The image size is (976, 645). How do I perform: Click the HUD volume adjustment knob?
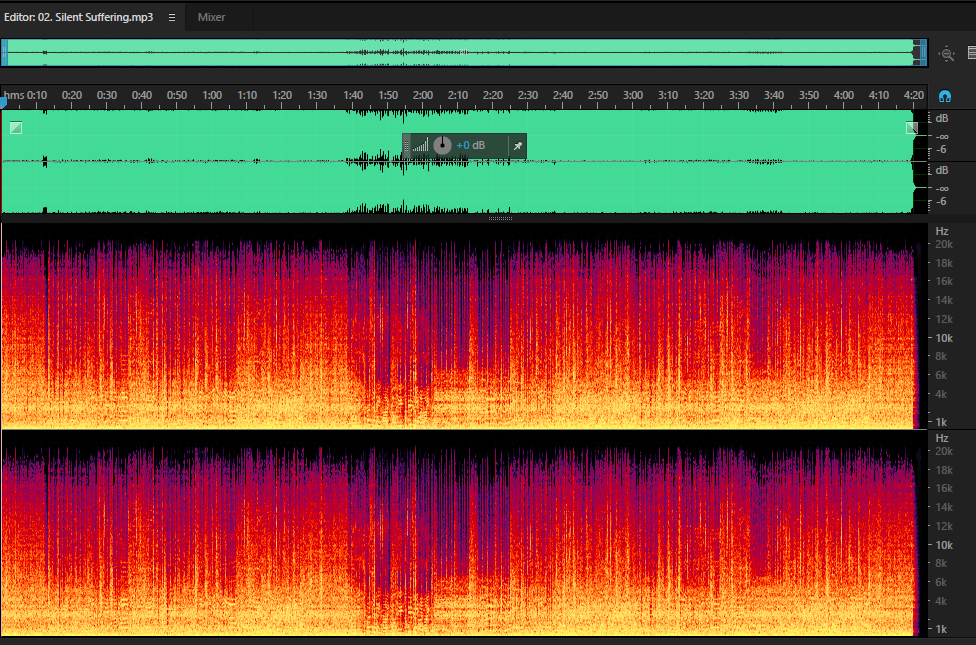pyautogui.click(x=442, y=146)
